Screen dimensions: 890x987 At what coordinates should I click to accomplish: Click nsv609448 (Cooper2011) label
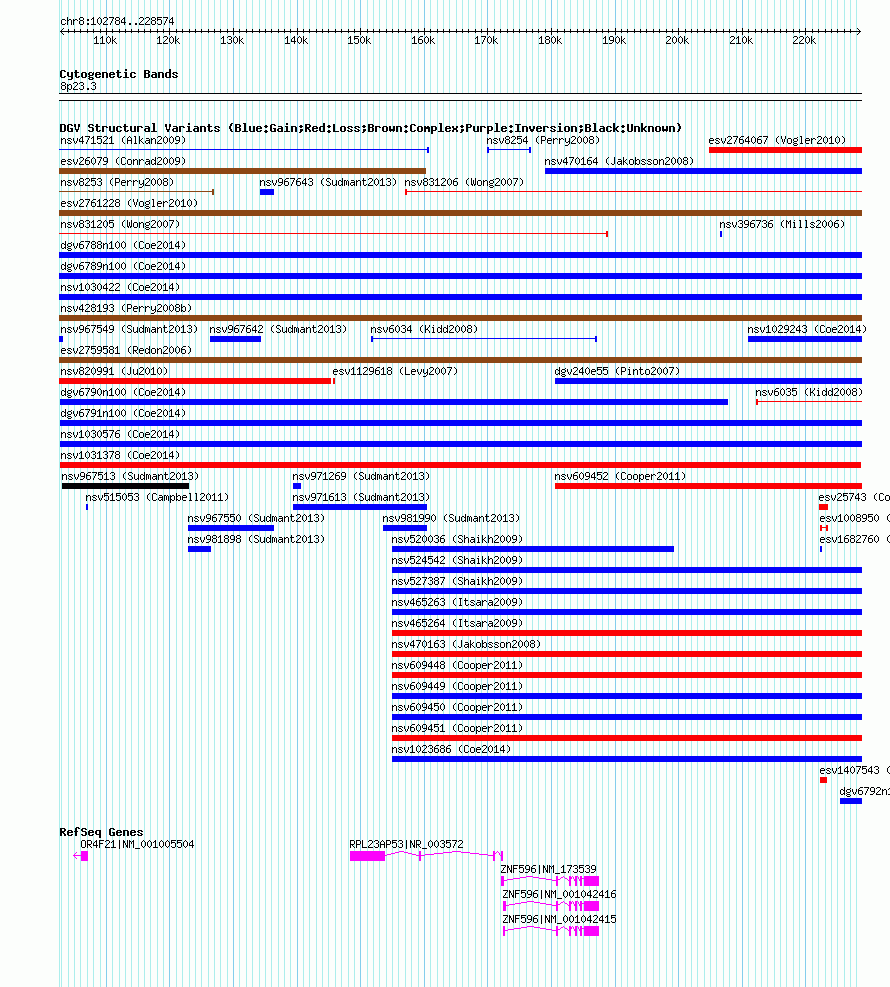457,665
